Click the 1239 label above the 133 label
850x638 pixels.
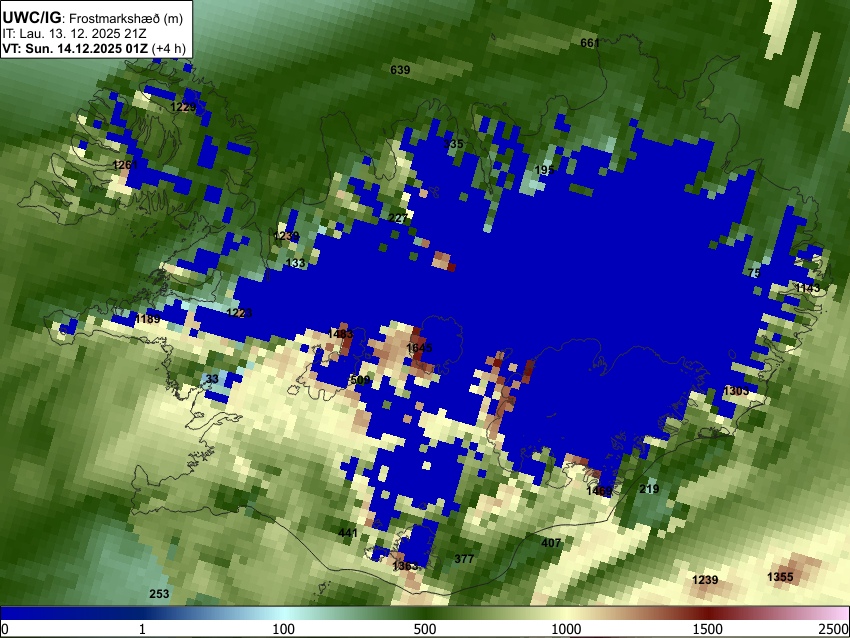(x=286, y=236)
